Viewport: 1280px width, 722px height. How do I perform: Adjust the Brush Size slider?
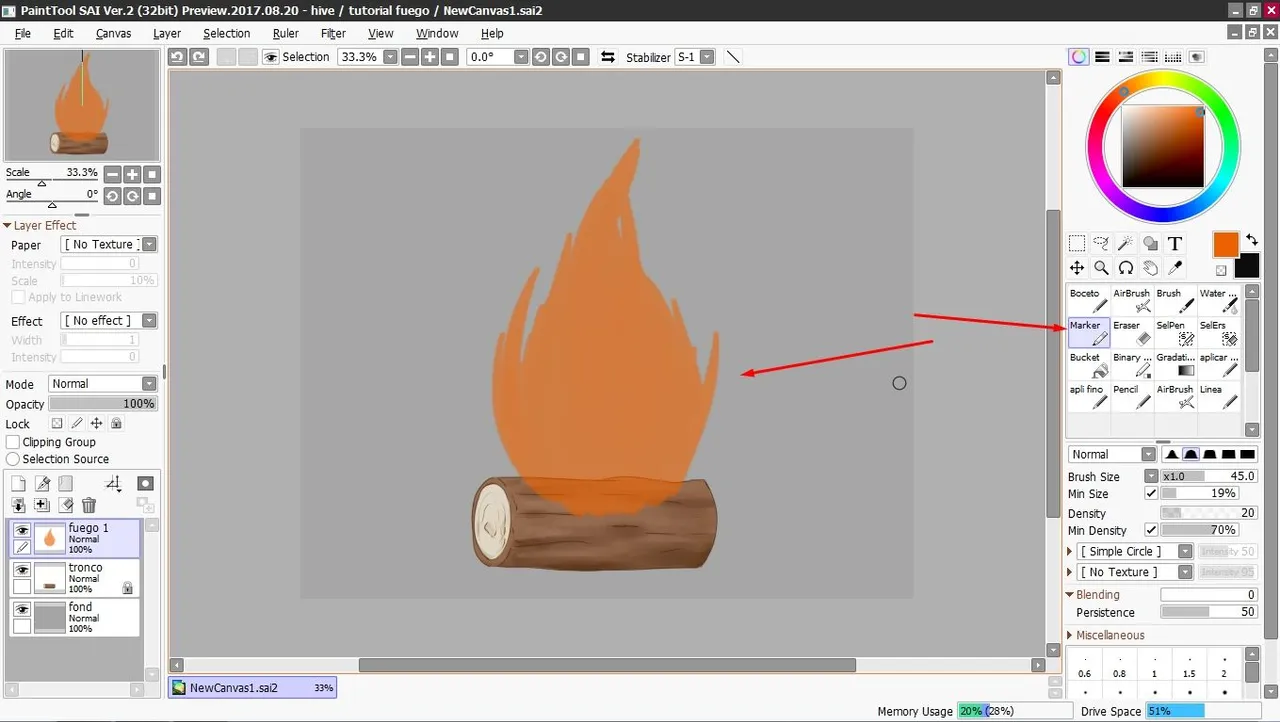1209,476
